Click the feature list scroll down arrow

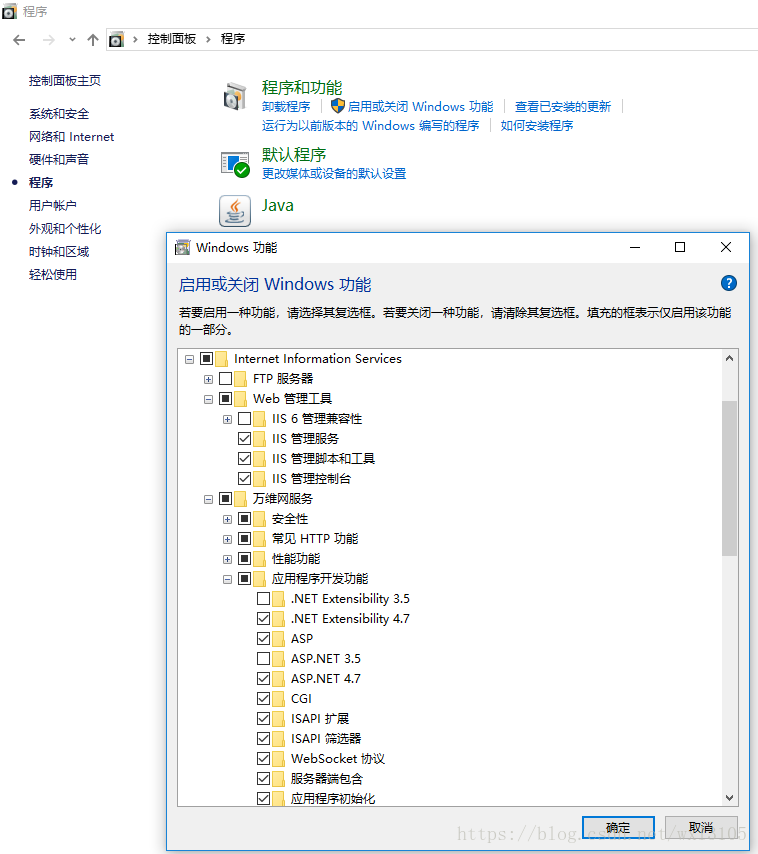point(729,798)
